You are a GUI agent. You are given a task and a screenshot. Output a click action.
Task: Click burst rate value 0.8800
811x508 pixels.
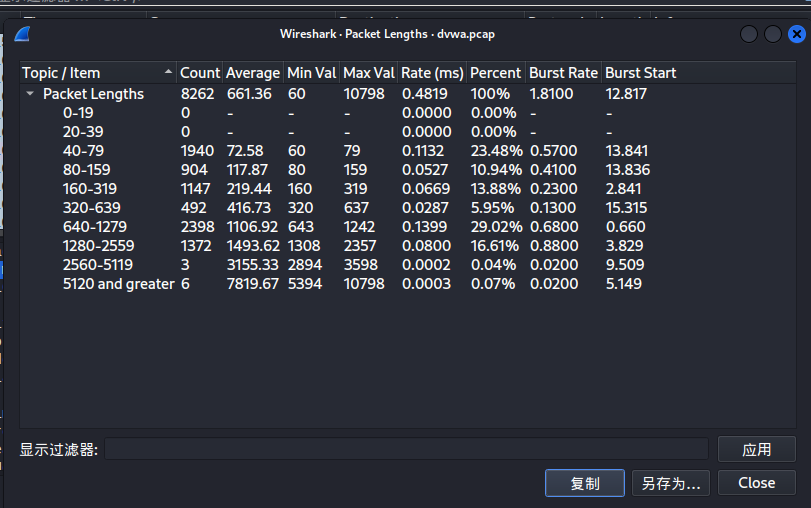(554, 246)
